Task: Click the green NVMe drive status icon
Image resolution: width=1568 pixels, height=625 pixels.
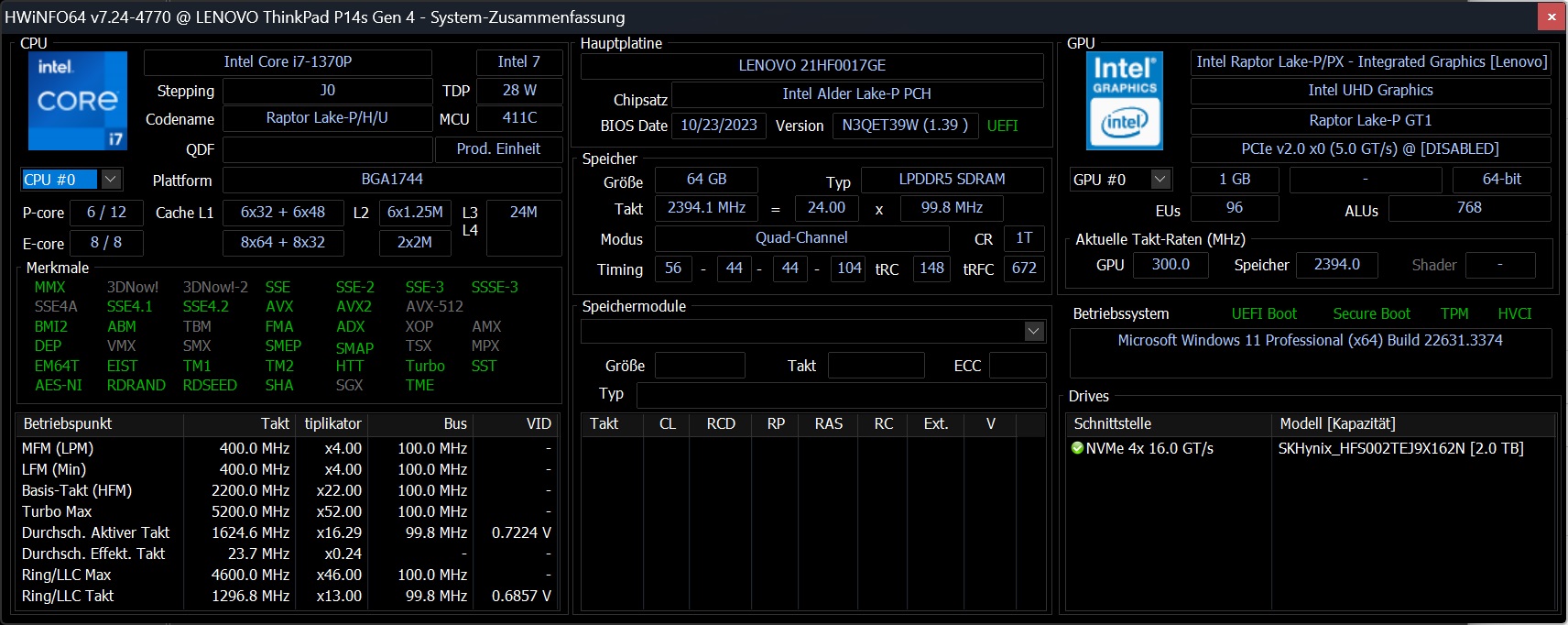Action: [1078, 448]
